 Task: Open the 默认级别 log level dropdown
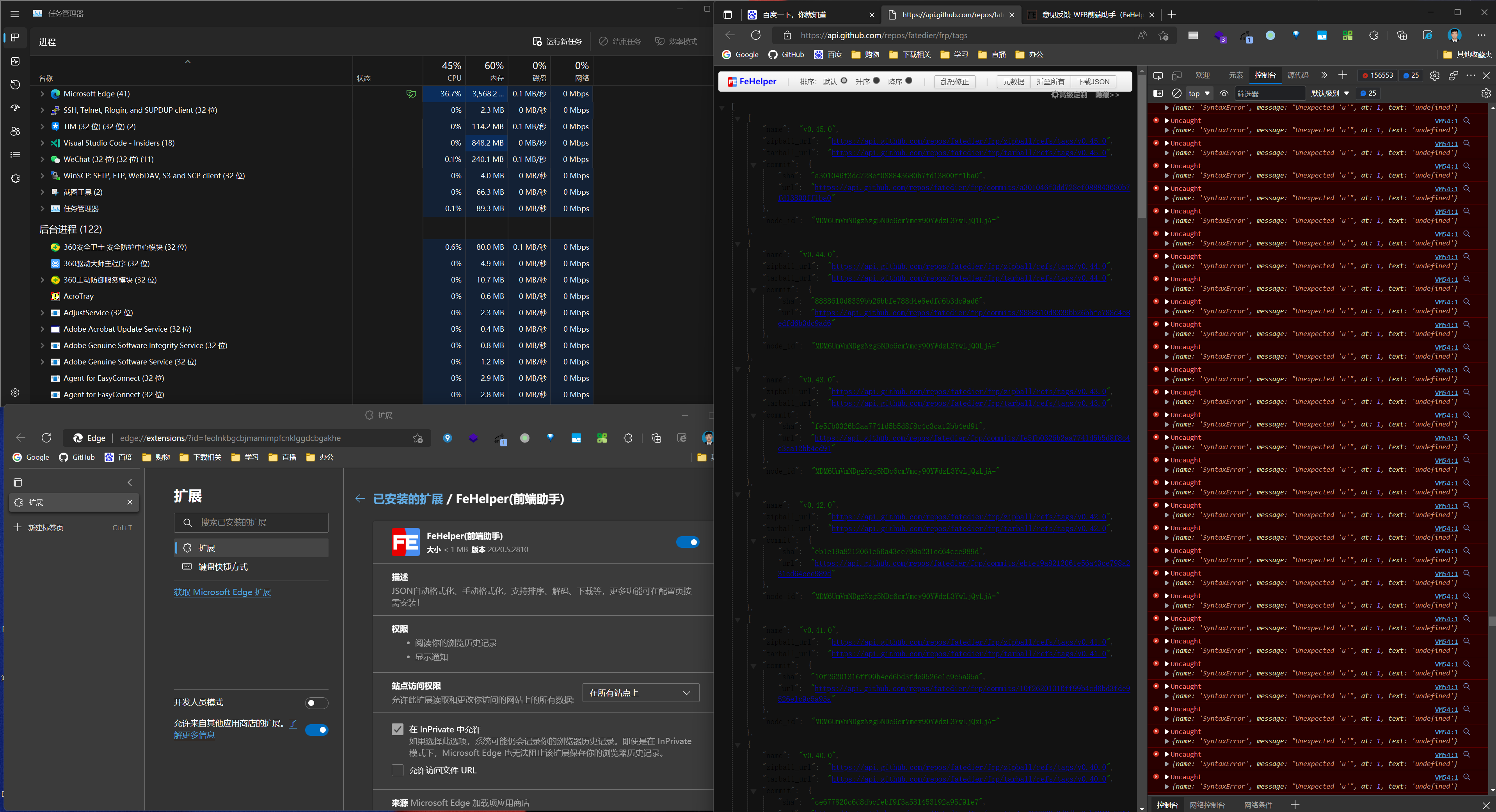pos(1329,94)
